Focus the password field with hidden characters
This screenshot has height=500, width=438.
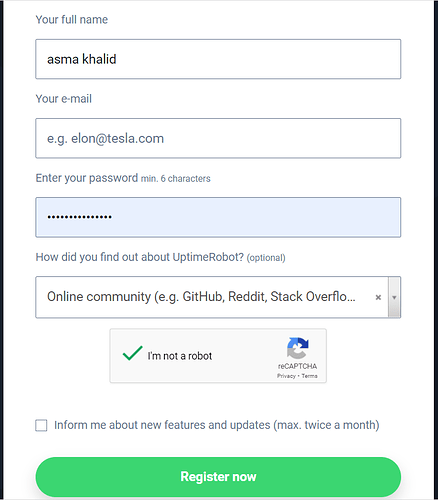(x=218, y=217)
